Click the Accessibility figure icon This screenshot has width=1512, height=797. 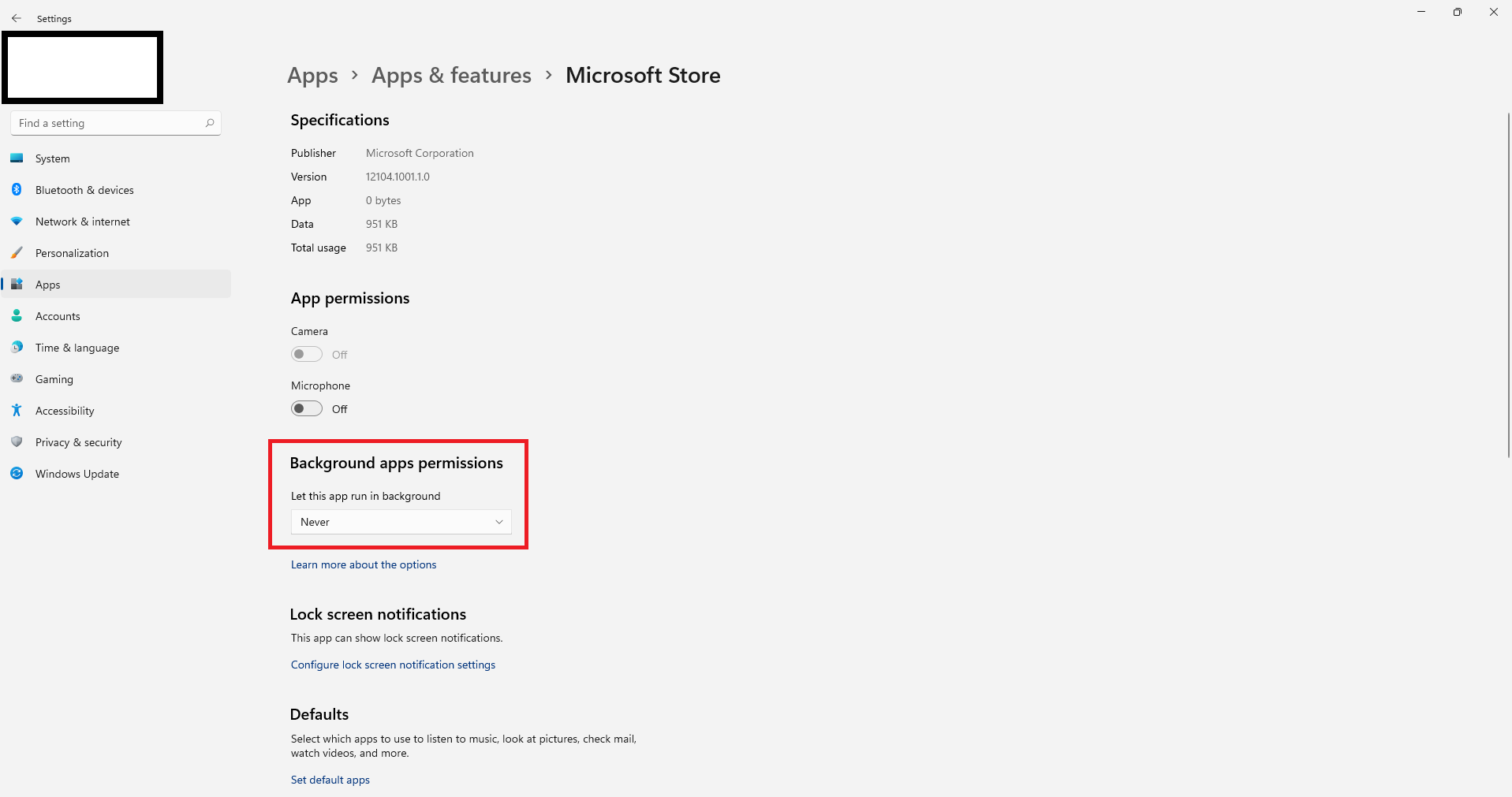click(x=17, y=411)
